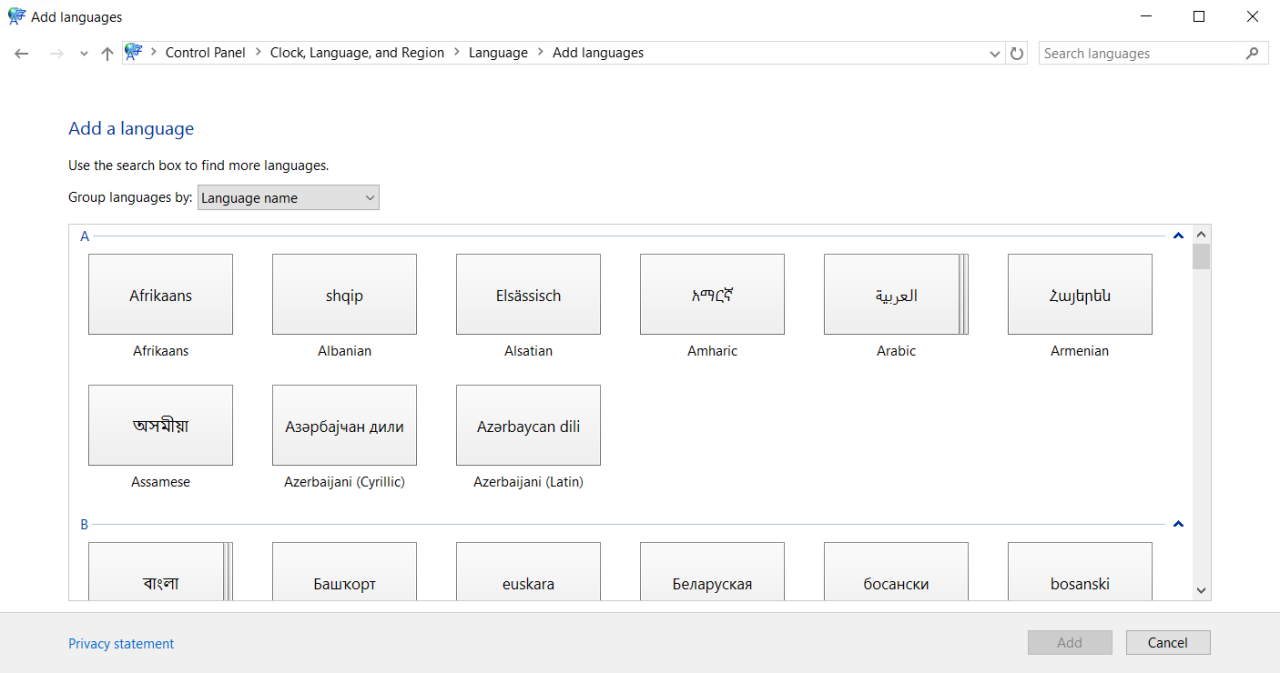The image size is (1280, 673).
Task: Expand the chevron after Clock, Language, and Region
Action: coord(457,53)
